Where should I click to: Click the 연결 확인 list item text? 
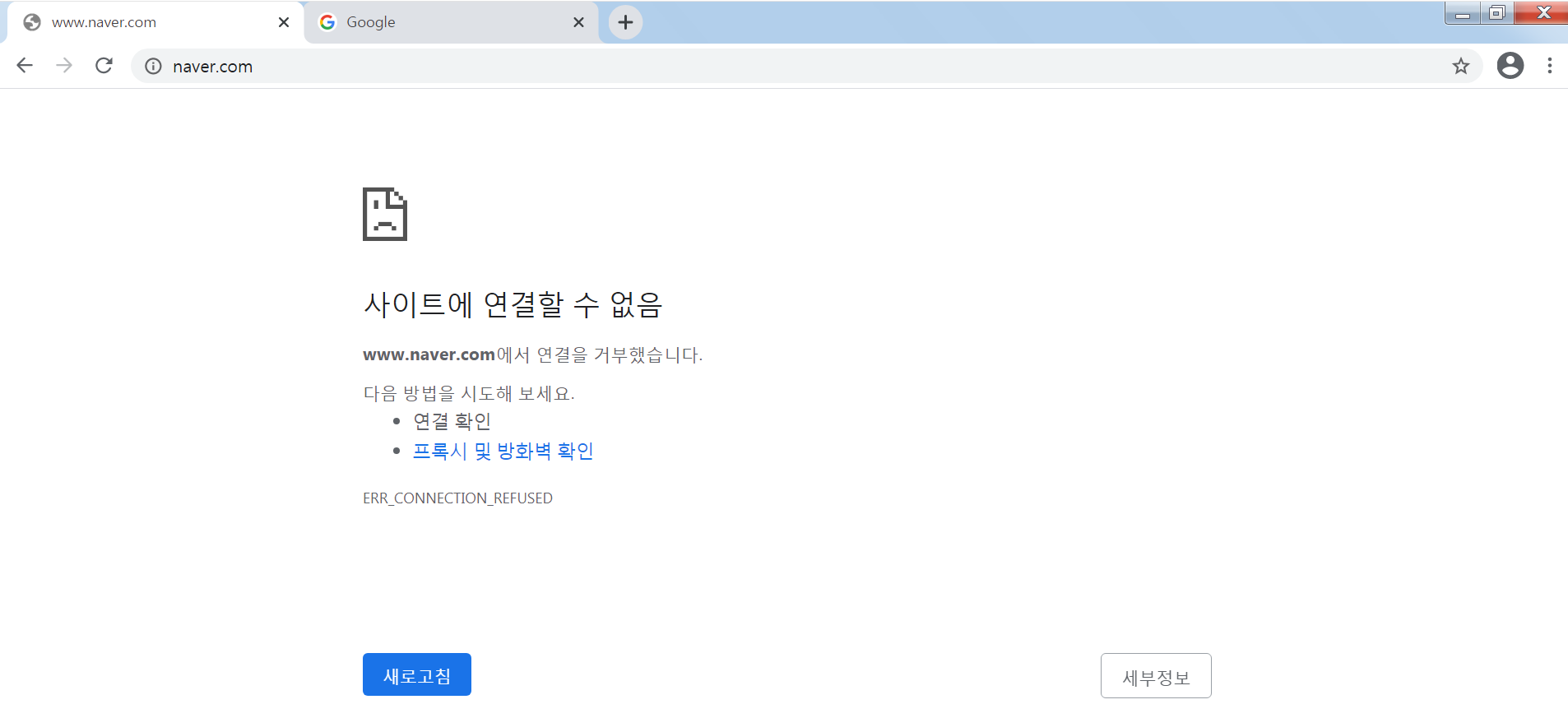coord(452,421)
